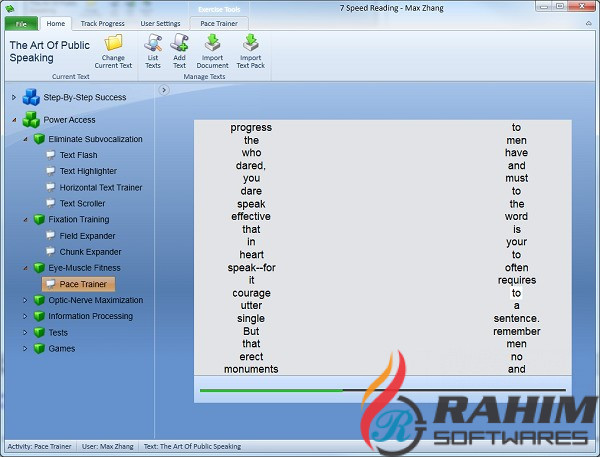Collapse the sidebar using the round arrow button

click(164, 90)
